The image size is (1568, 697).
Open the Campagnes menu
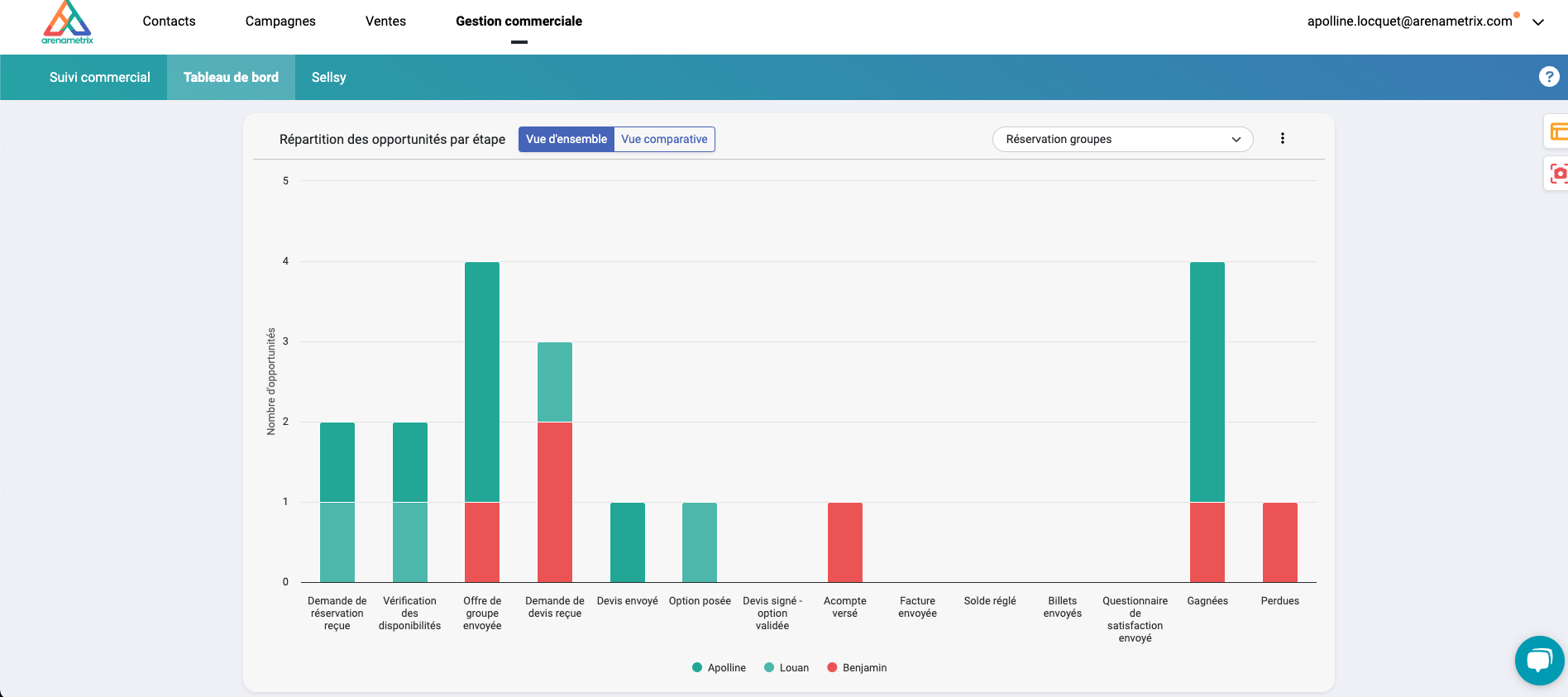(280, 21)
